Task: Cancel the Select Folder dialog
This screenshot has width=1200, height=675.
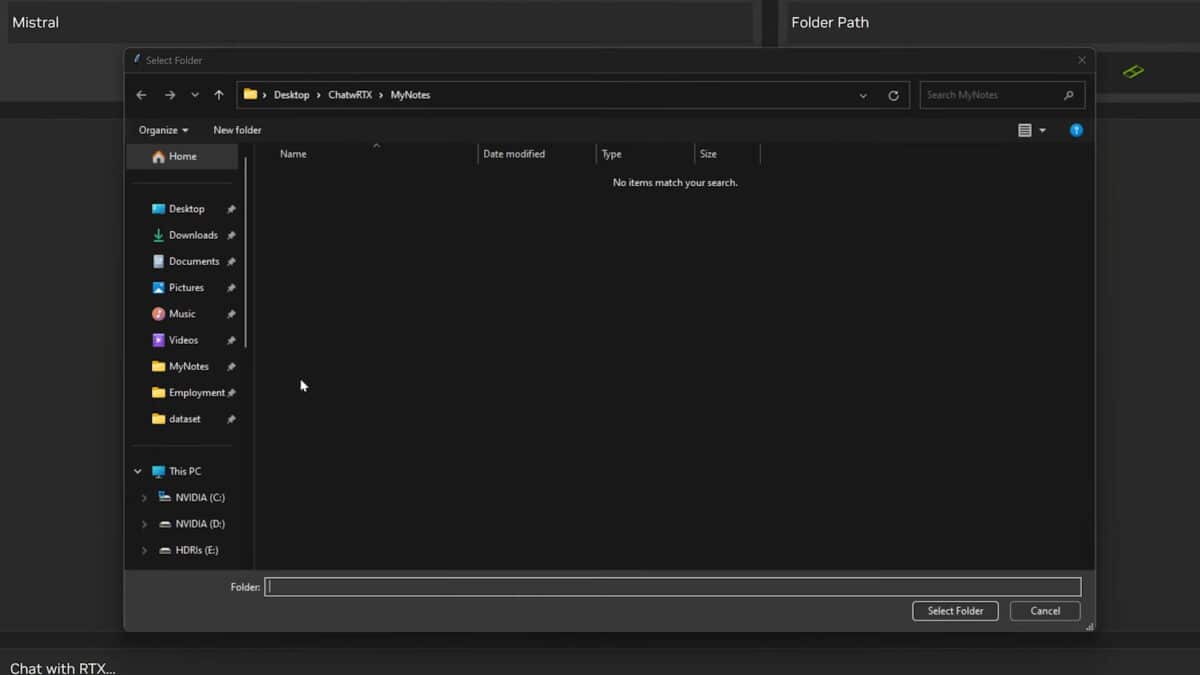Action: coord(1045,611)
